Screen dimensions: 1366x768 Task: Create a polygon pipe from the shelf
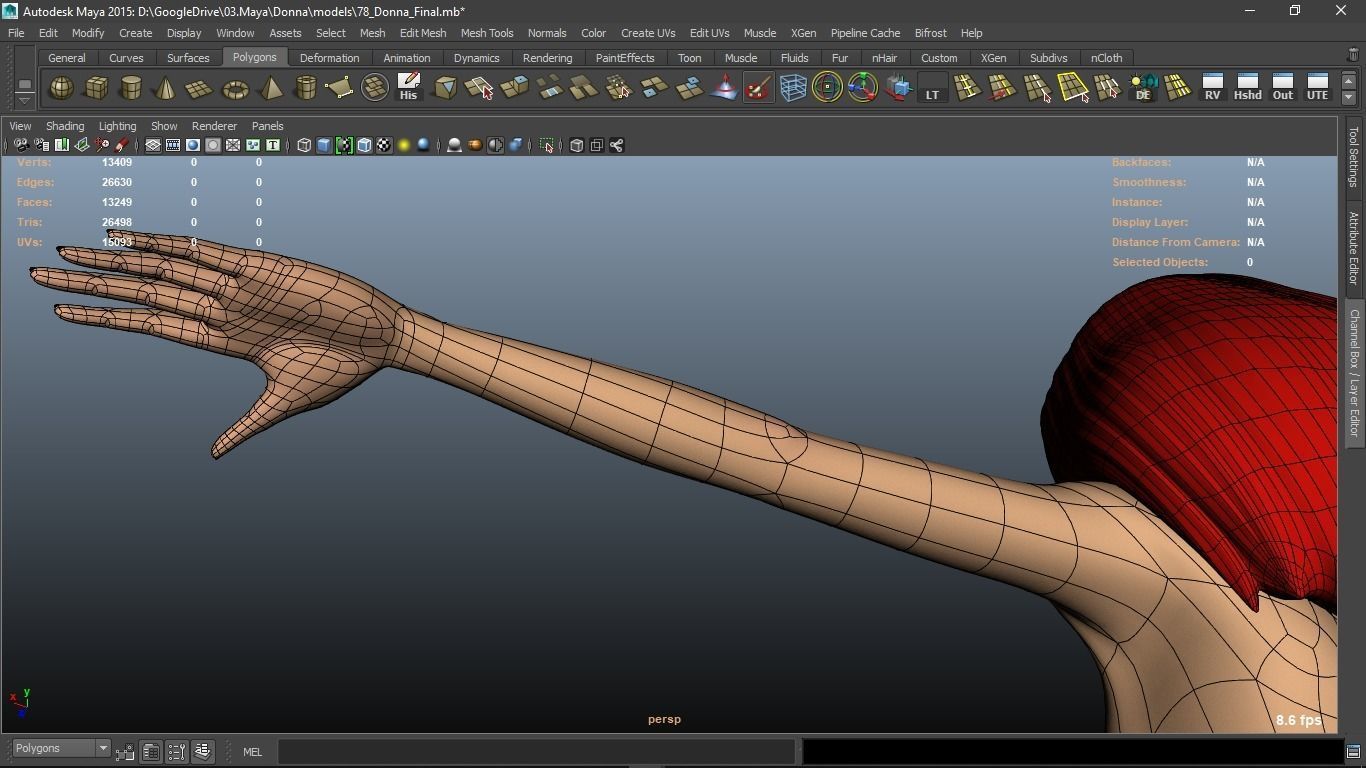(305, 89)
